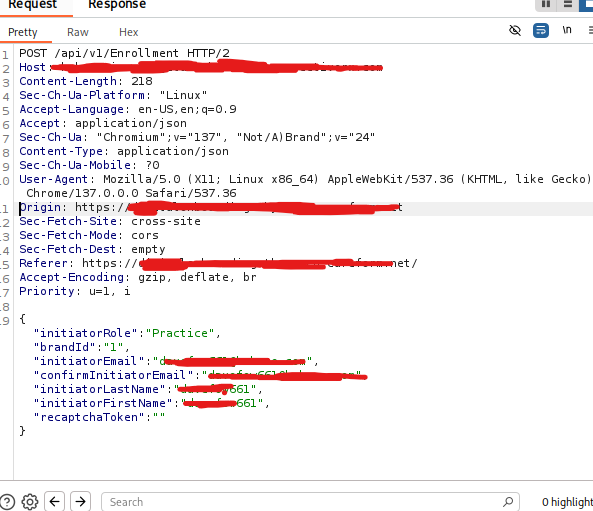The image size is (593, 511).
Task: Click the Content-Type: application/json header
Action: 124,151
